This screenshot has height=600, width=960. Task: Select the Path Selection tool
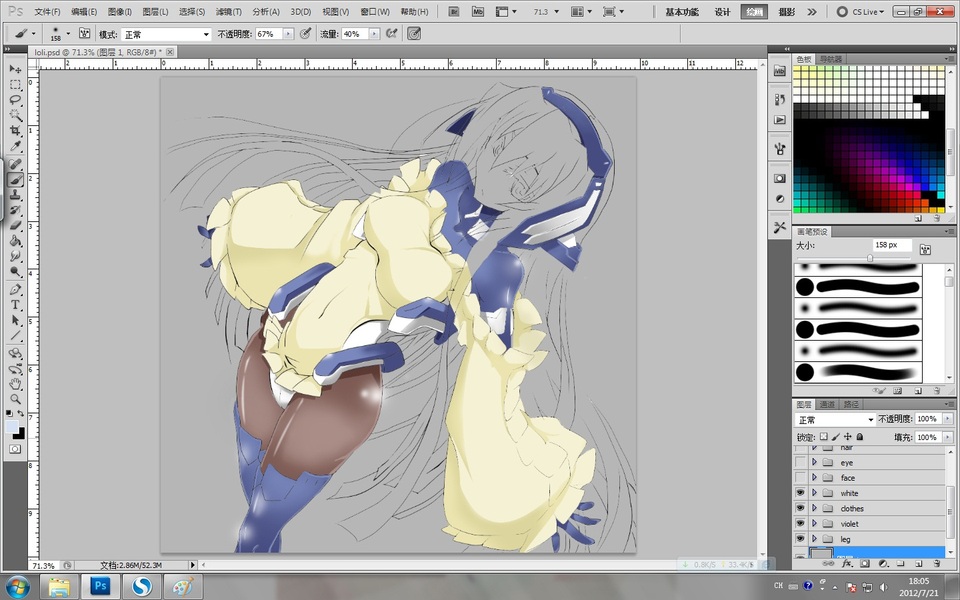[x=15, y=320]
